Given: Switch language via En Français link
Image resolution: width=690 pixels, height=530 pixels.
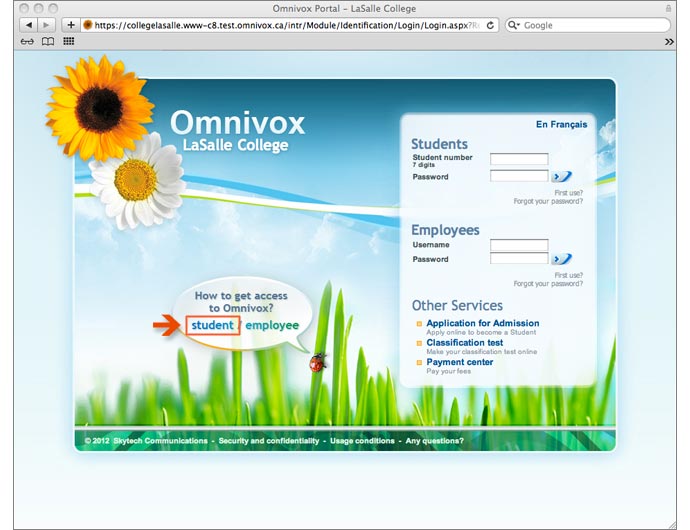Looking at the screenshot, I should pos(562,125).
